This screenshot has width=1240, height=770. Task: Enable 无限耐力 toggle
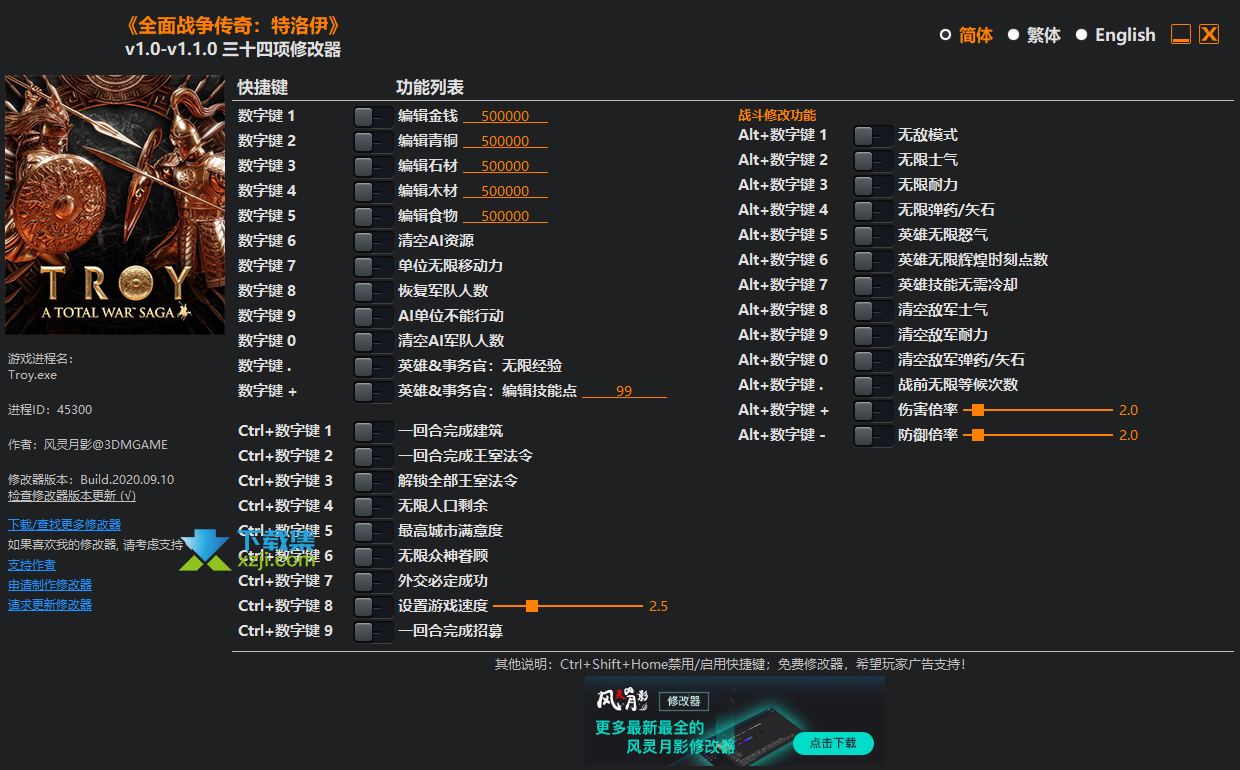pos(873,185)
